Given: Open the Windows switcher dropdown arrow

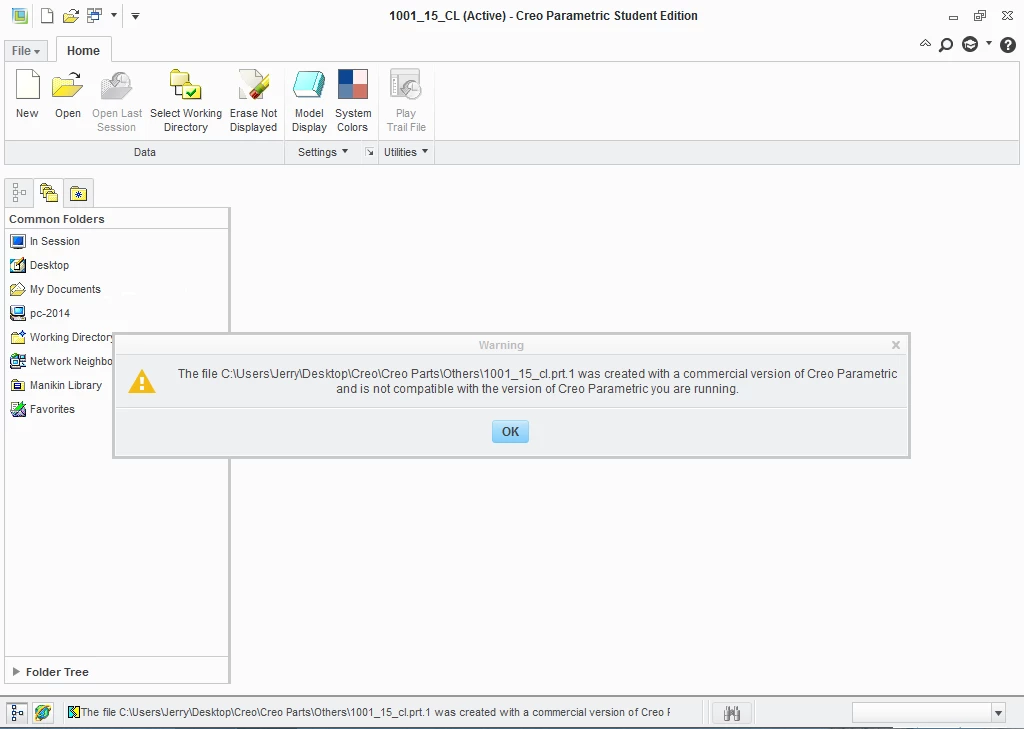Looking at the screenshot, I should point(114,15).
